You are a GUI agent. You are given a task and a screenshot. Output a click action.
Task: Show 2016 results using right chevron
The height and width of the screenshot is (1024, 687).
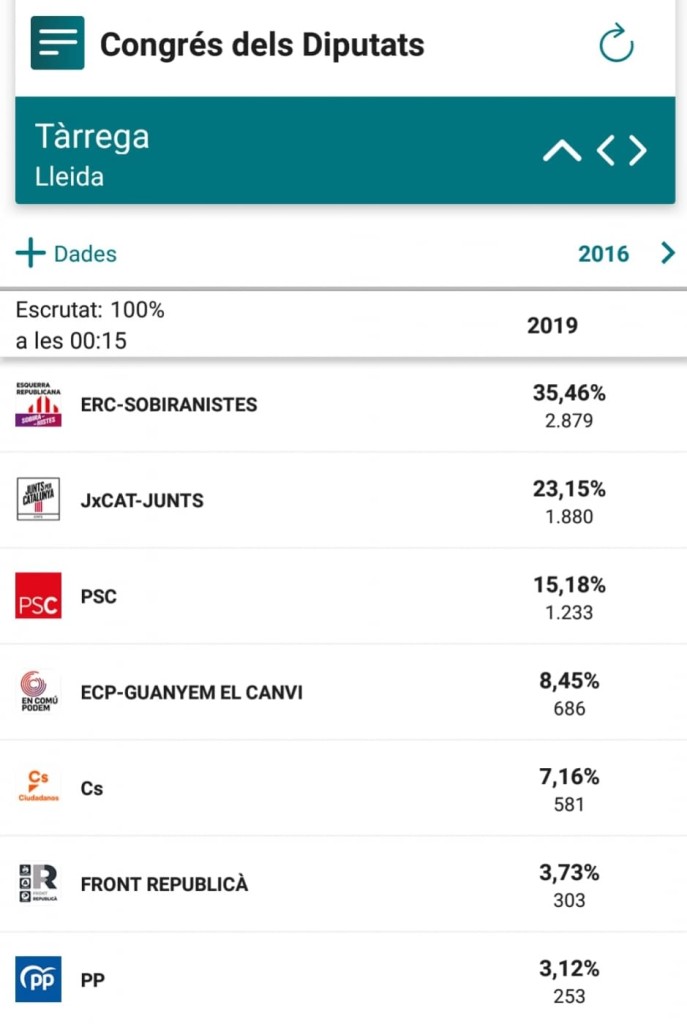668,254
